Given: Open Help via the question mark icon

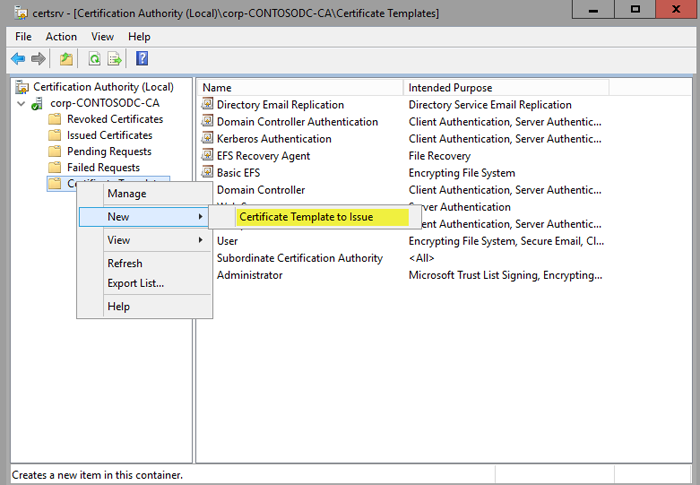Looking at the screenshot, I should click(x=142, y=59).
